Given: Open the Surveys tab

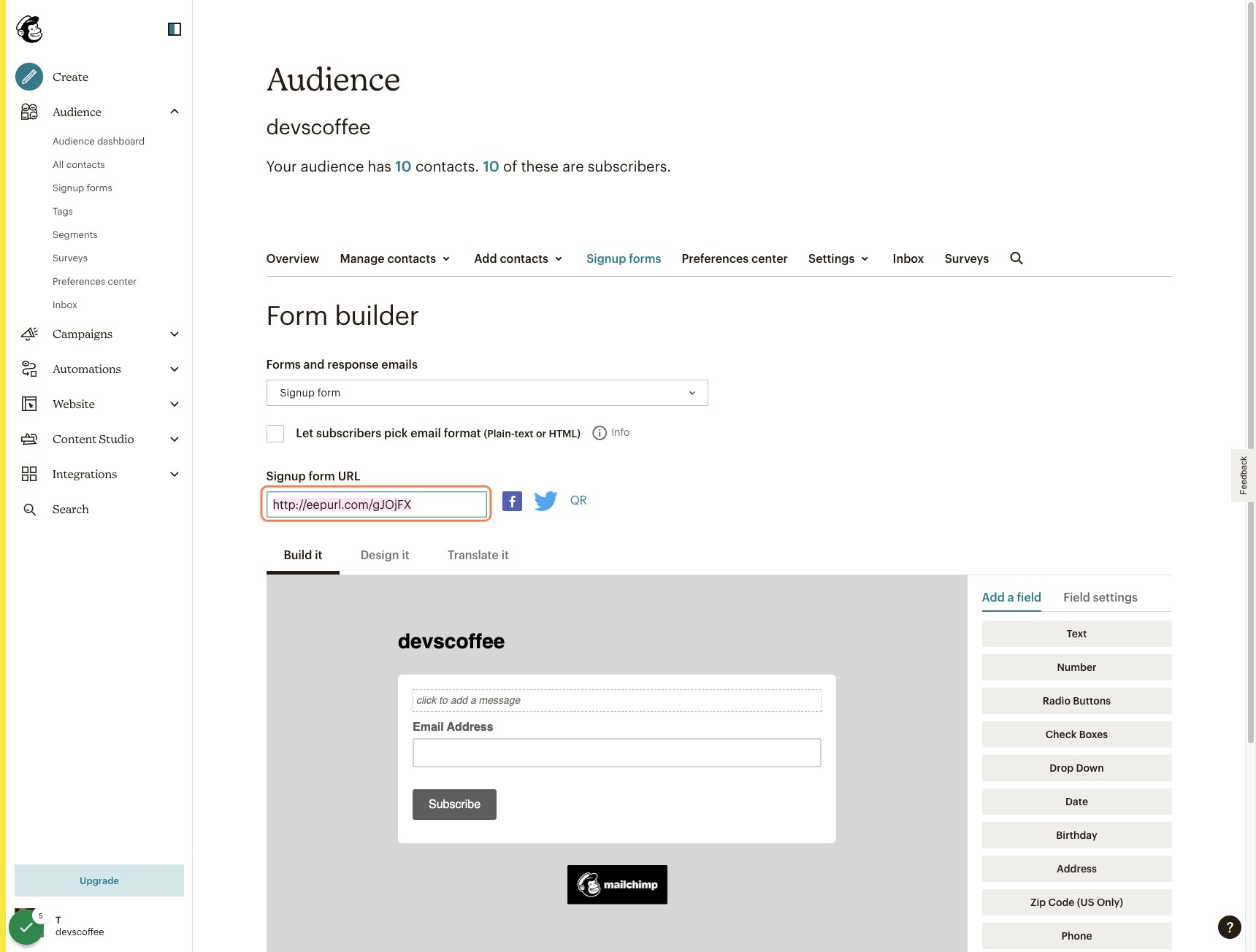Looking at the screenshot, I should click(966, 258).
